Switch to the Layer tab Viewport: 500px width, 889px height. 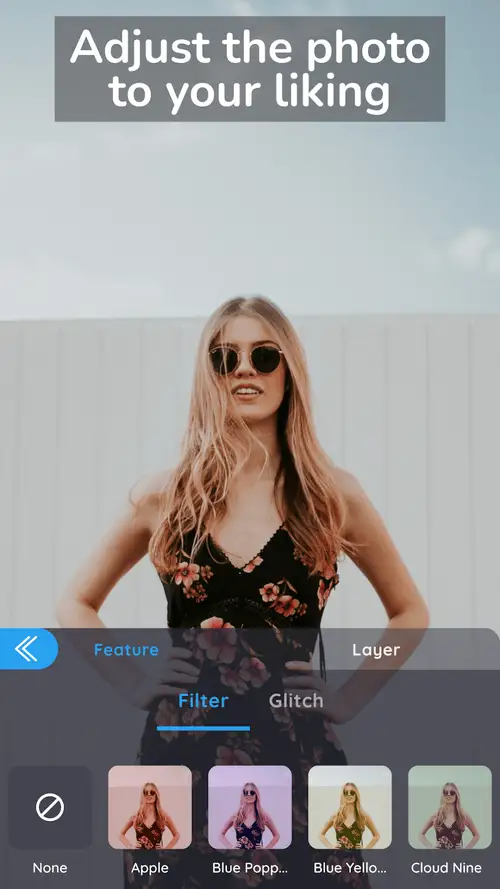(x=376, y=650)
